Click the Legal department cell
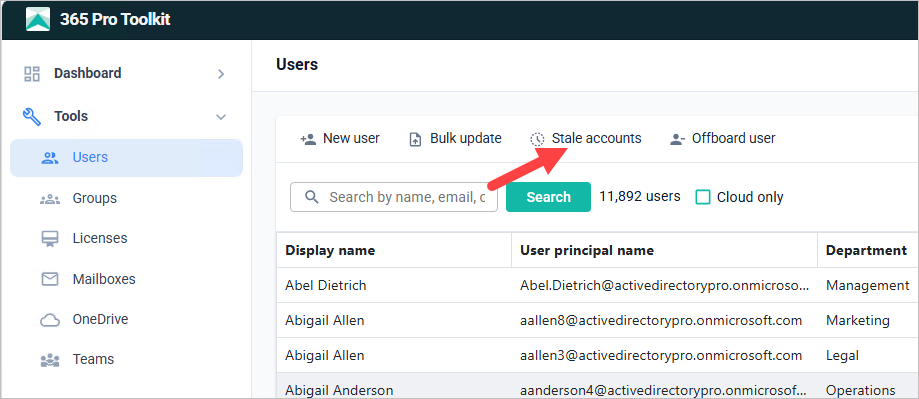This screenshot has width=919, height=399. coord(867,356)
